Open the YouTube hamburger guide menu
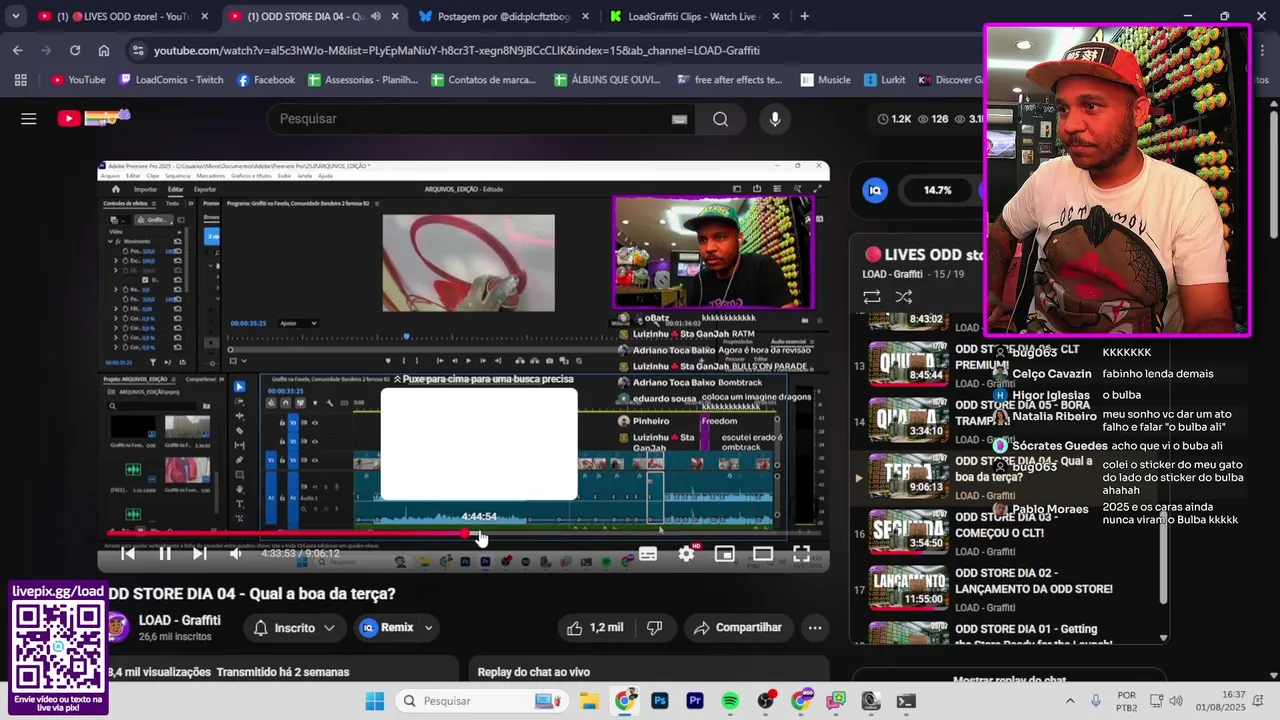Screen dimensions: 1280x720 [x=29, y=119]
